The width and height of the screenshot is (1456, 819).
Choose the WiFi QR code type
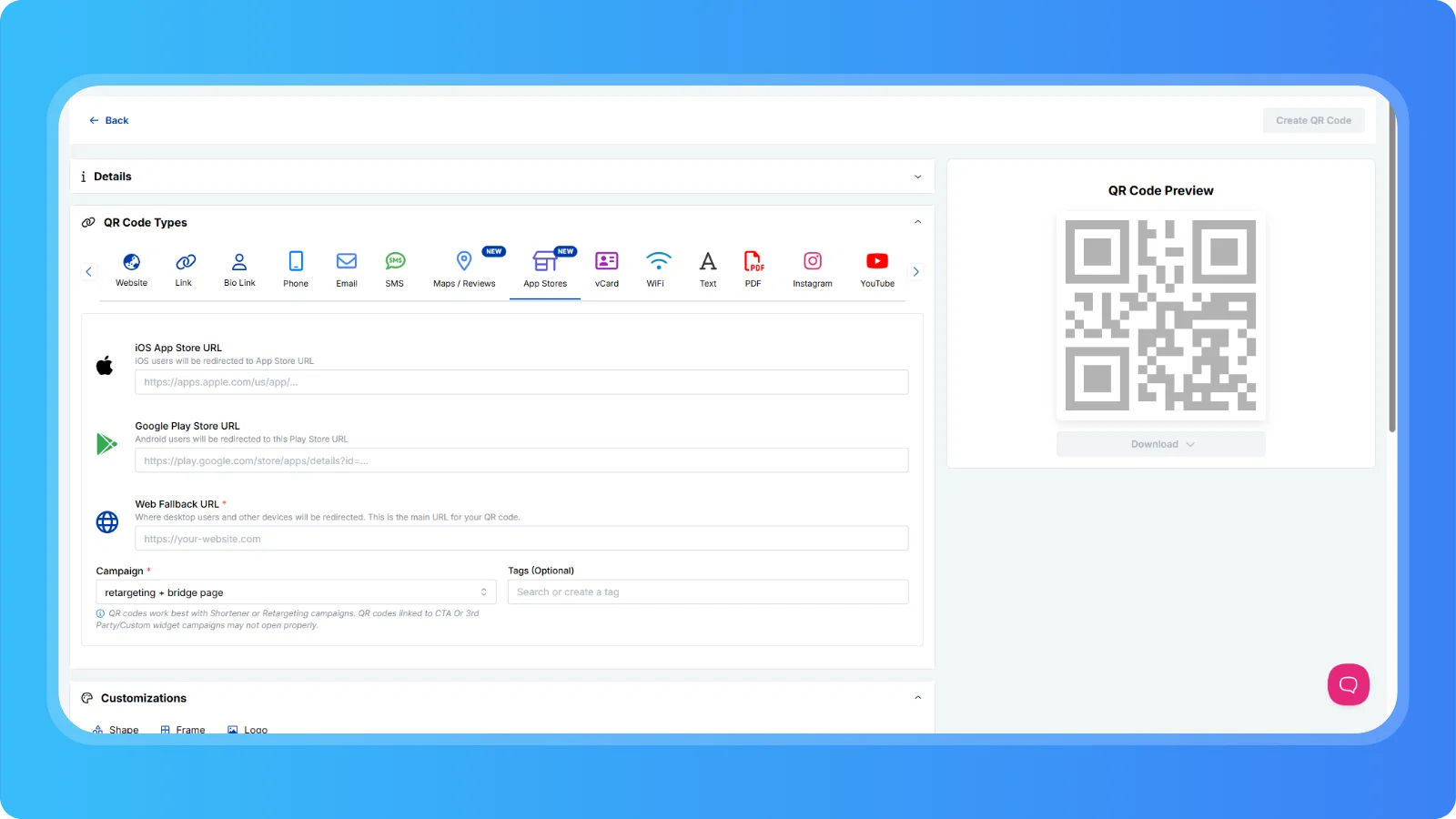(x=657, y=270)
